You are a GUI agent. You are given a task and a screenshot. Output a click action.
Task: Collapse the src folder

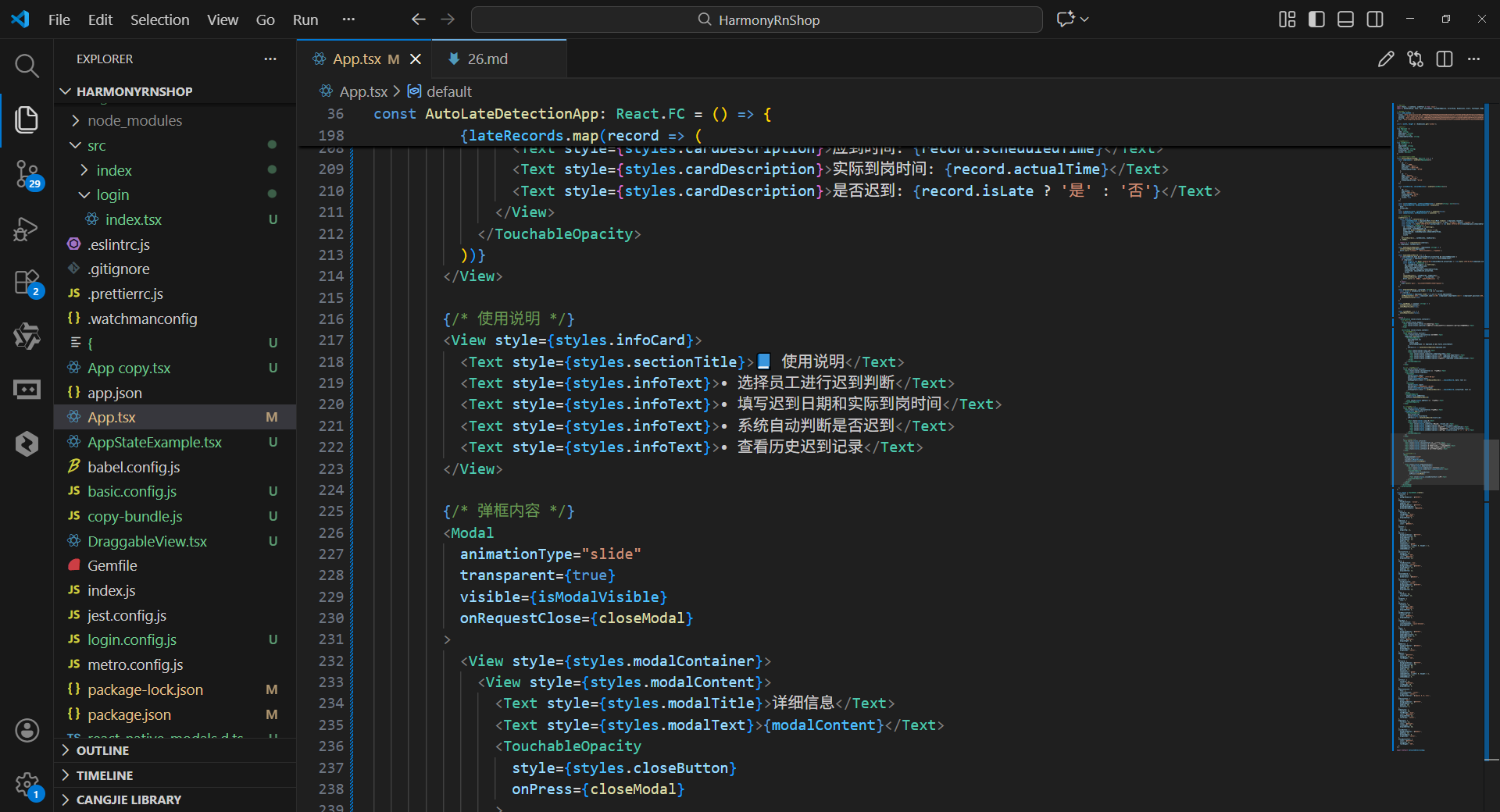pyautogui.click(x=175, y=145)
